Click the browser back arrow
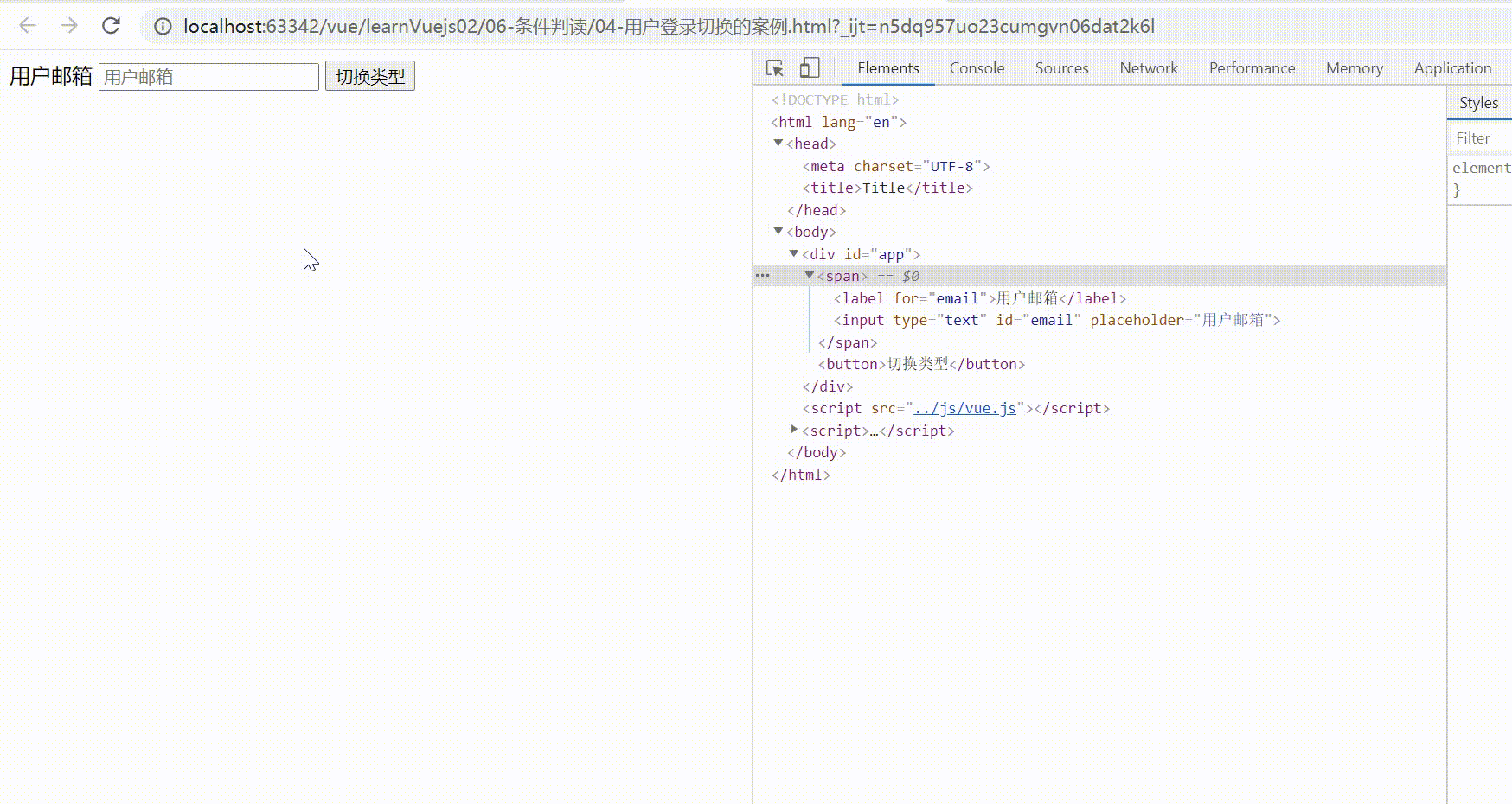The height and width of the screenshot is (804, 1512). (28, 26)
